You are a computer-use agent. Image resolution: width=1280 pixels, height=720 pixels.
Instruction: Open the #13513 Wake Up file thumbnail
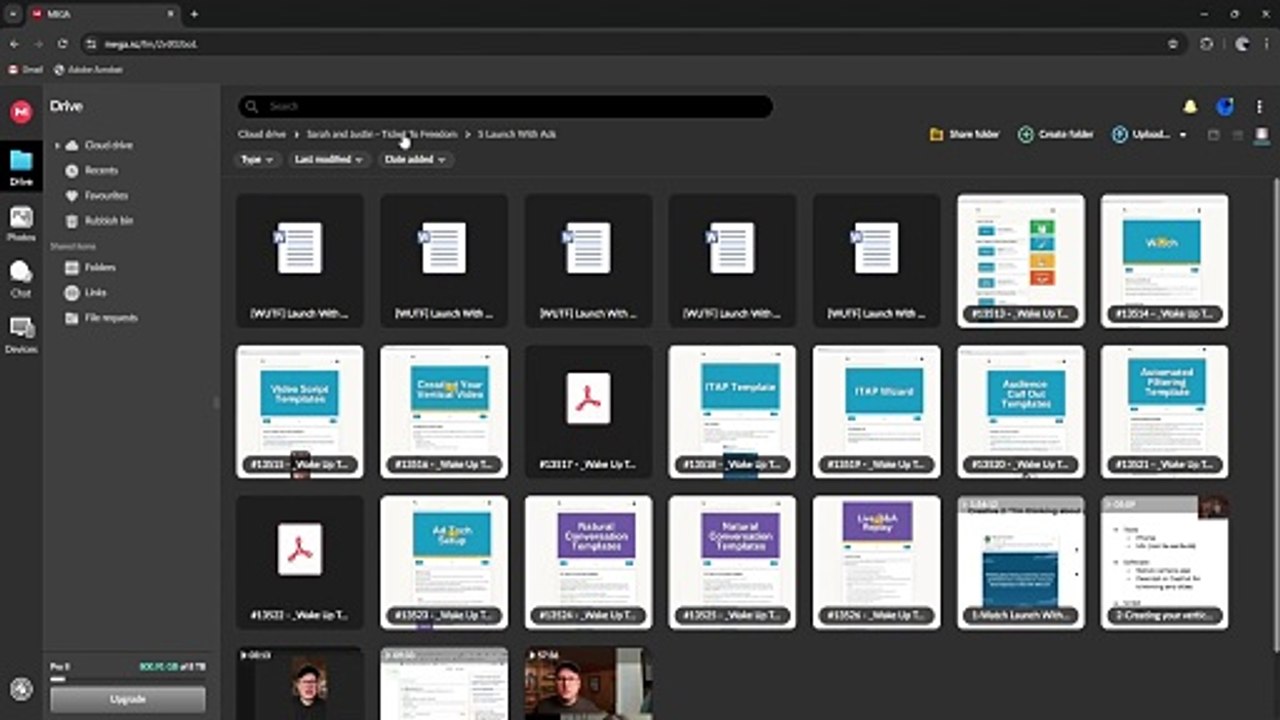click(x=1020, y=260)
